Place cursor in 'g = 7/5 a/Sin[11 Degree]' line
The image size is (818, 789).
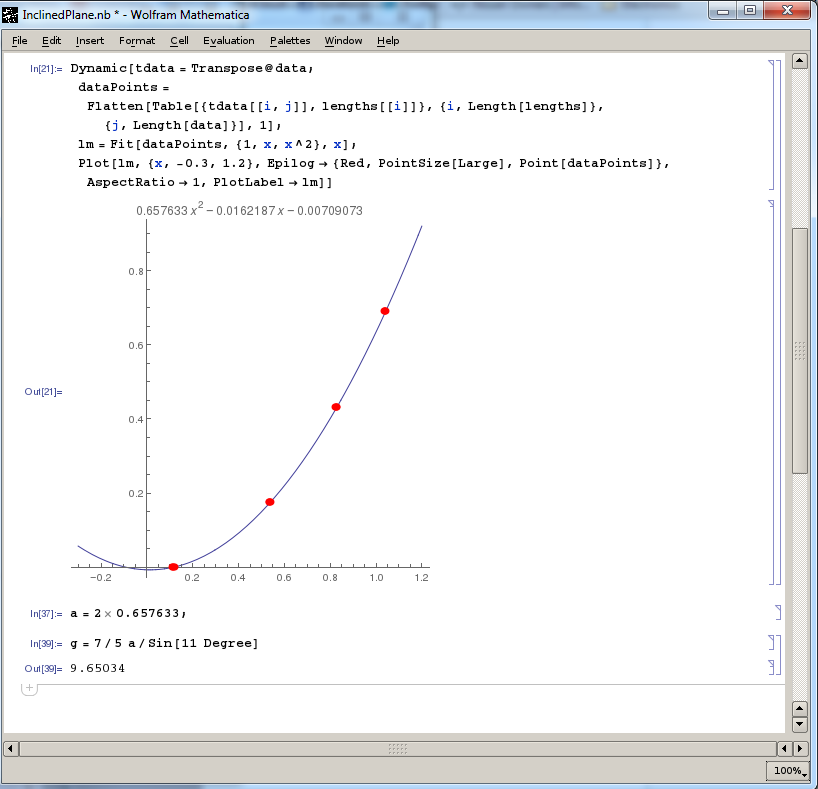164,643
